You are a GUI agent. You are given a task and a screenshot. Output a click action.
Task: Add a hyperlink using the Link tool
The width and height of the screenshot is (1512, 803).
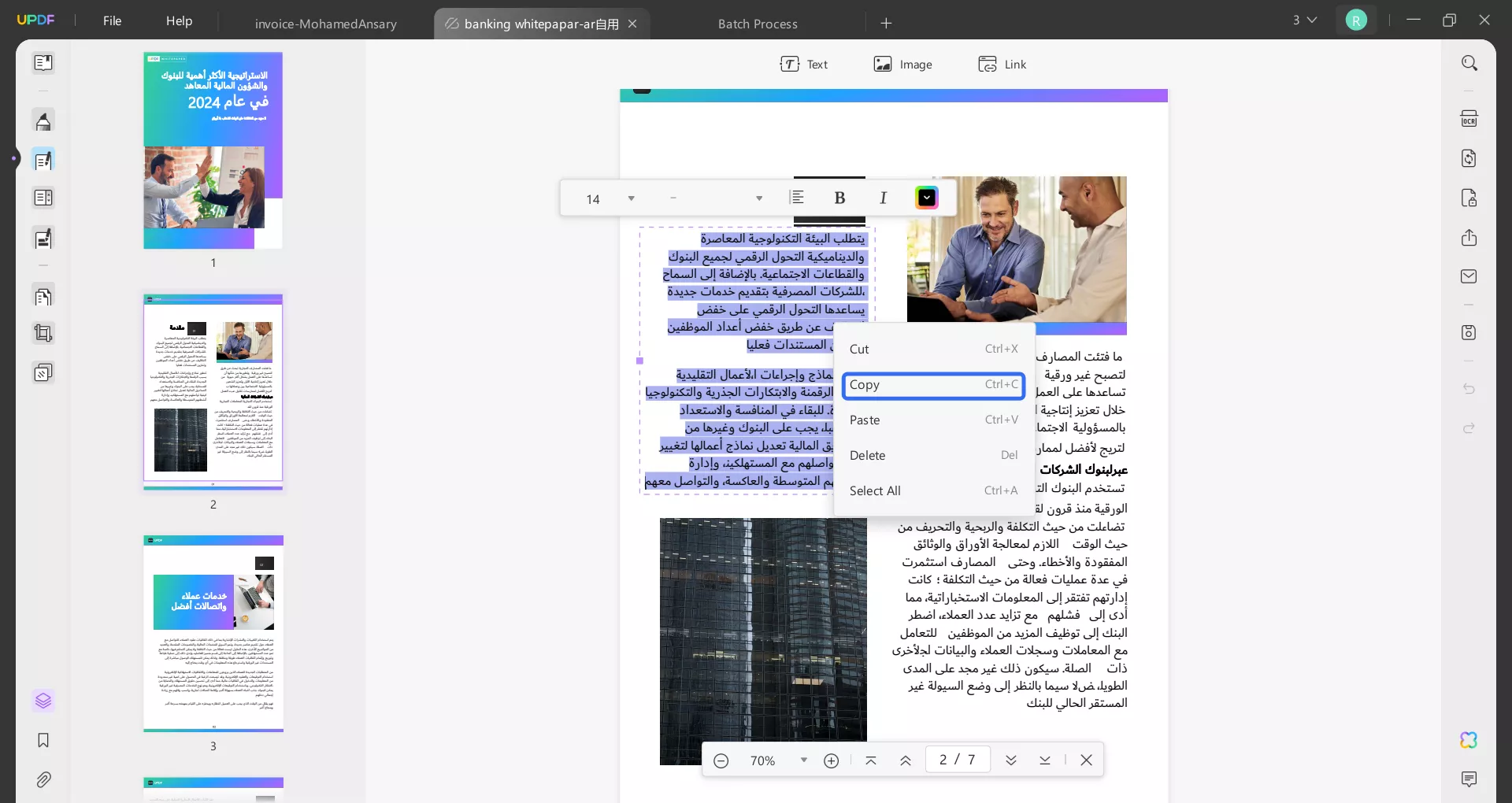click(x=1002, y=64)
